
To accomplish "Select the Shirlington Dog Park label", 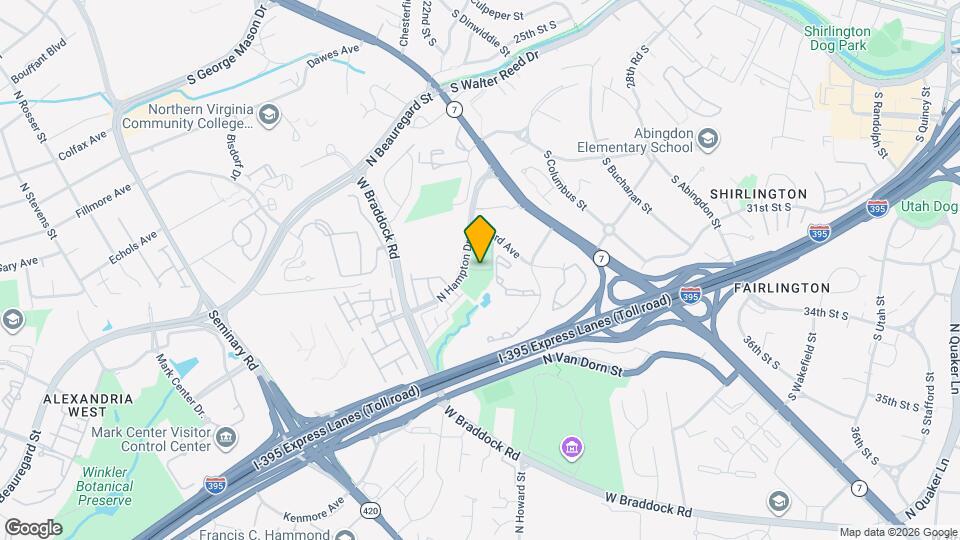I will pyautogui.click(x=838, y=38).
